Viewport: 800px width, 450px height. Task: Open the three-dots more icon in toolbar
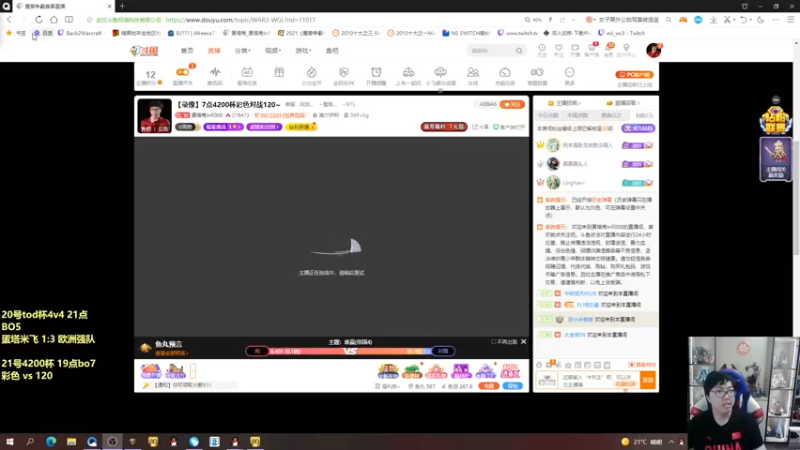[569, 72]
